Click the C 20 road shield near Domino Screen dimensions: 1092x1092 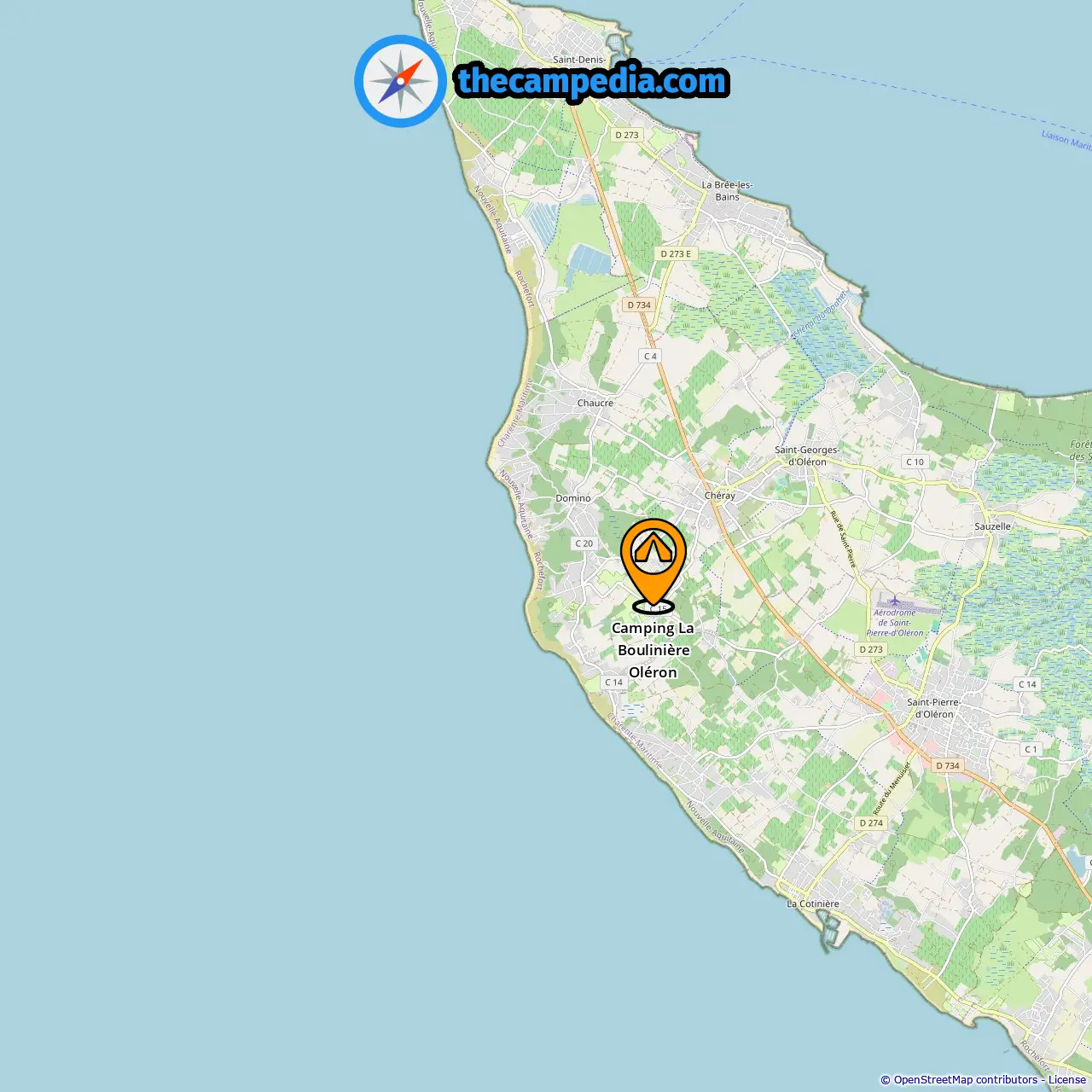click(584, 543)
